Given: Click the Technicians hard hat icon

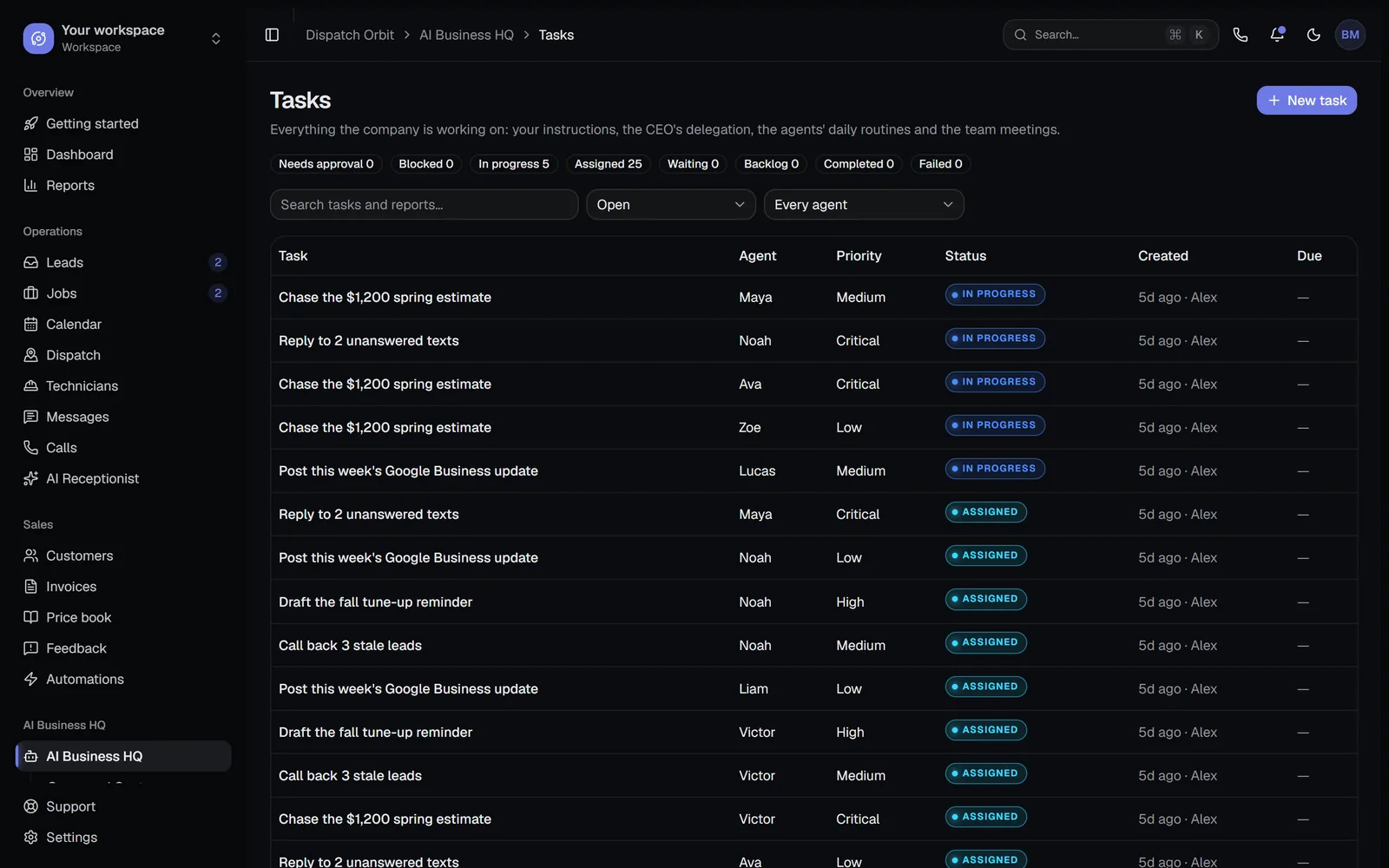Looking at the screenshot, I should (31, 385).
